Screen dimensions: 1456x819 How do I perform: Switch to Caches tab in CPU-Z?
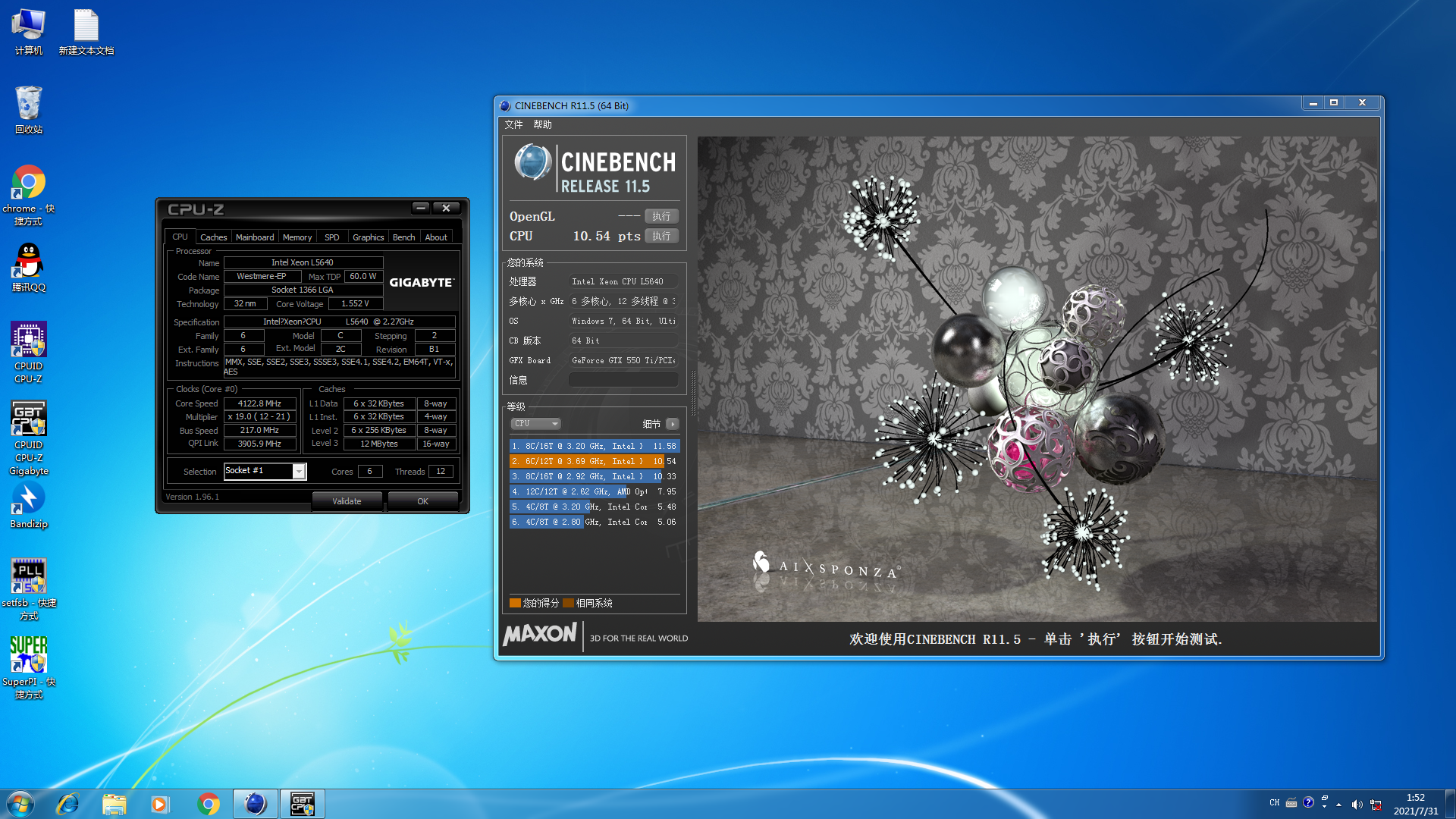tap(213, 237)
